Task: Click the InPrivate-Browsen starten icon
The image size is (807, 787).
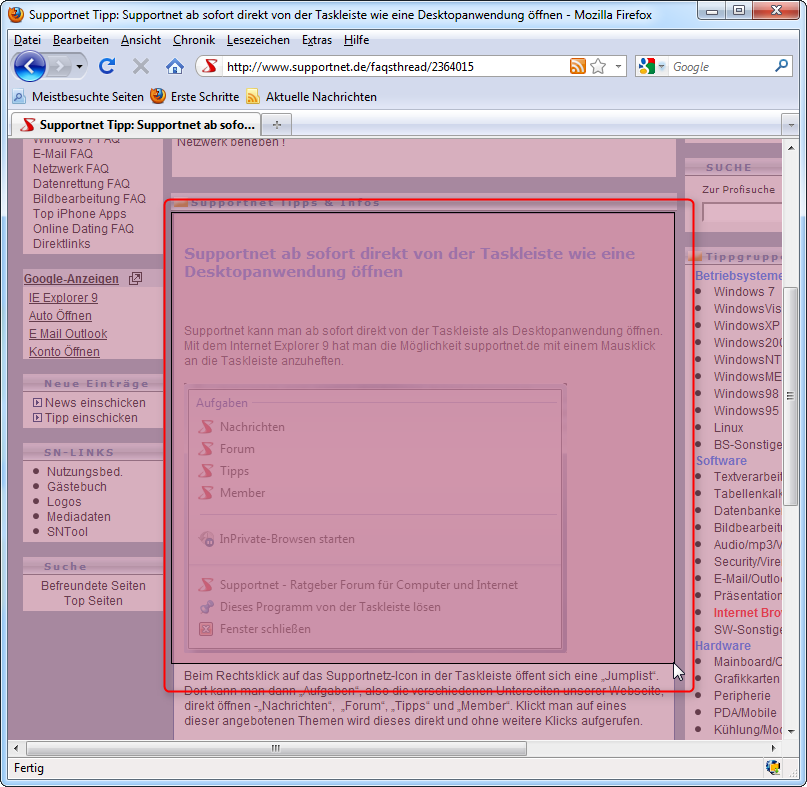Action: (206, 539)
